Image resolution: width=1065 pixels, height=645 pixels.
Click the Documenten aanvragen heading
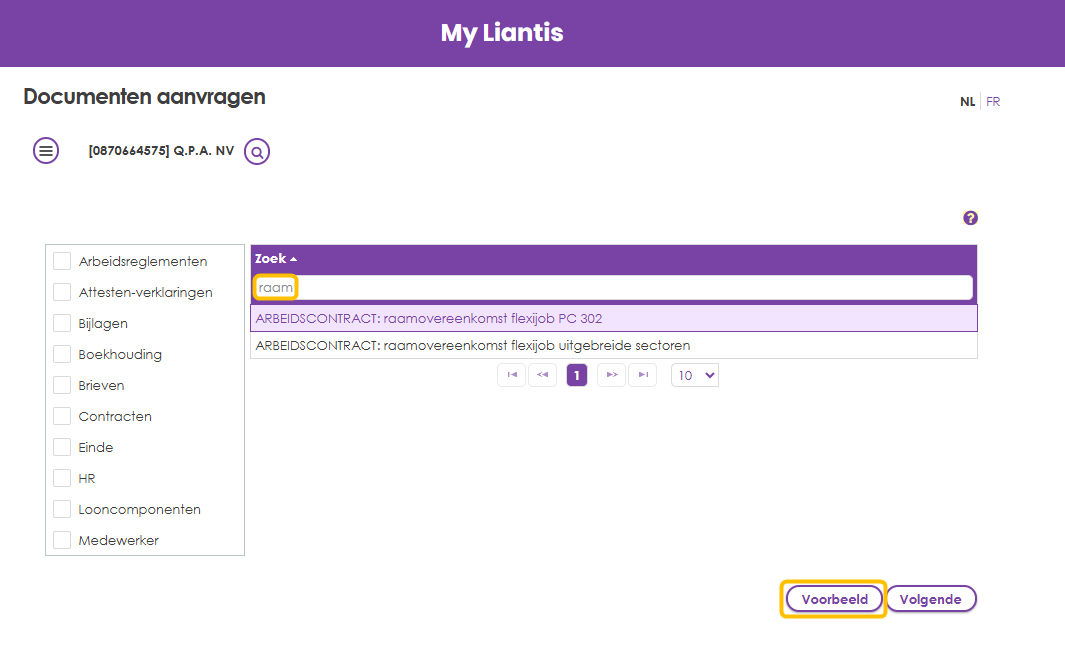tap(145, 97)
